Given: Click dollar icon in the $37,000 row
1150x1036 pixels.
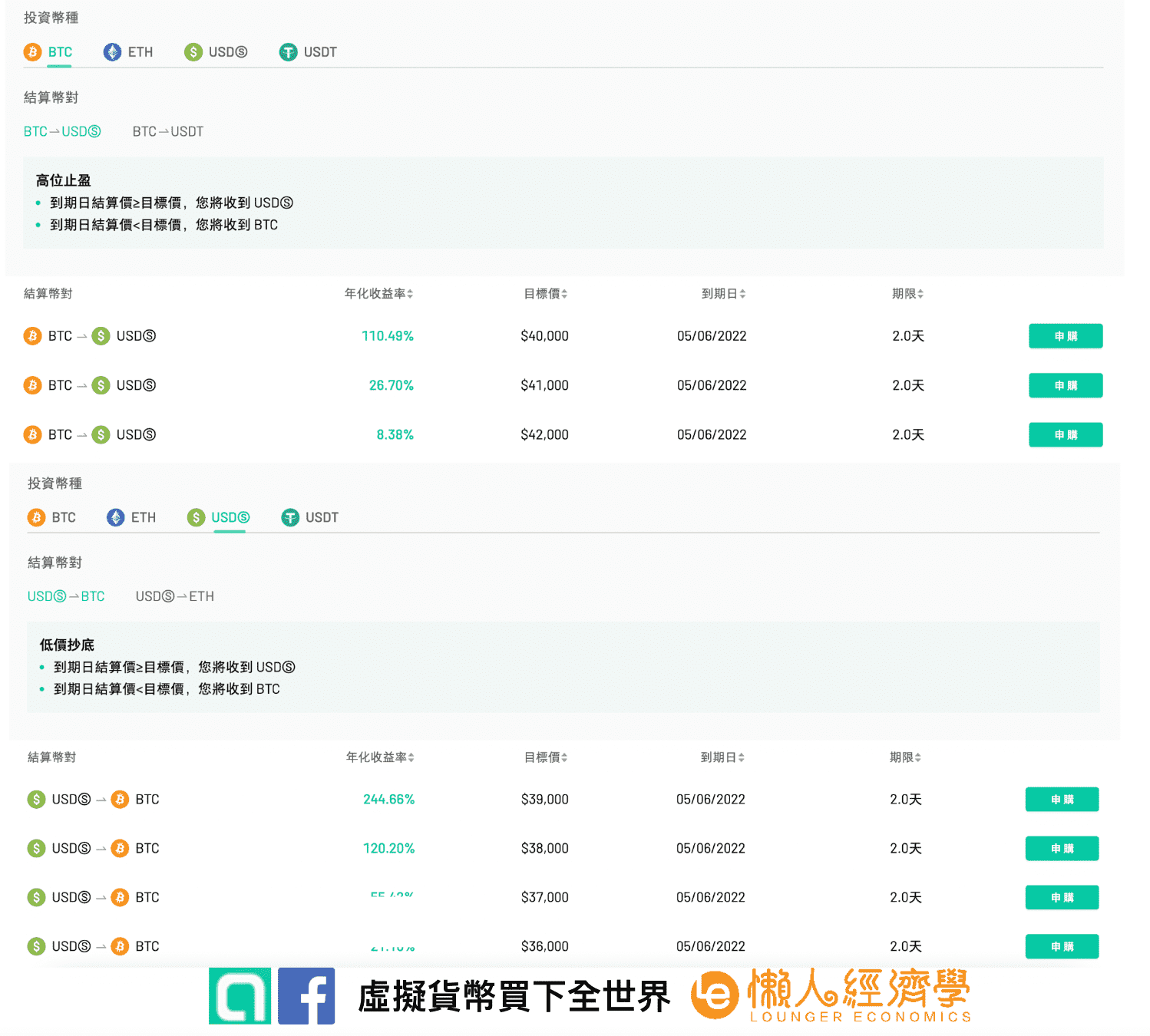Looking at the screenshot, I should (36, 898).
